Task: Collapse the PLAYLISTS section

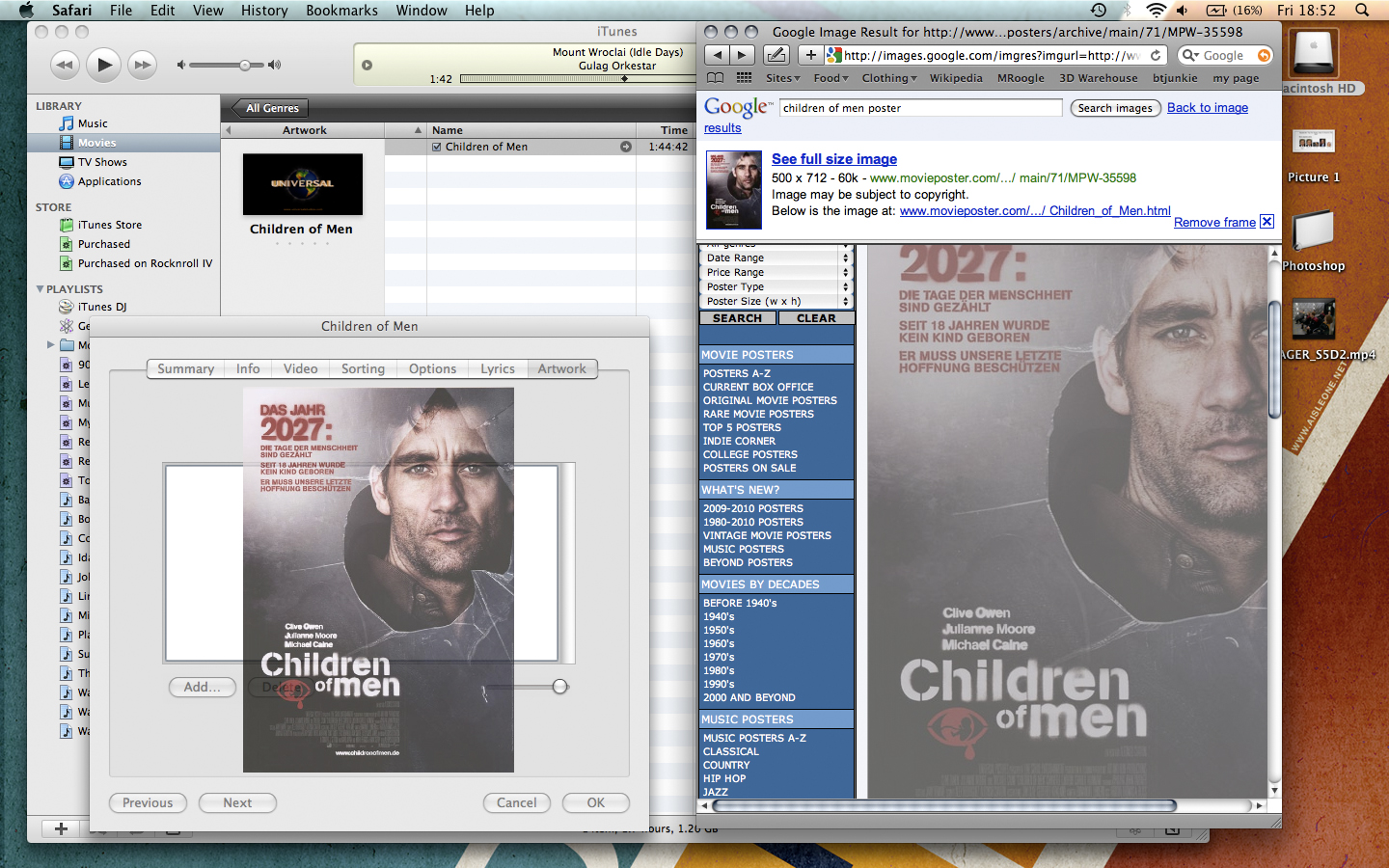Action: pos(40,289)
